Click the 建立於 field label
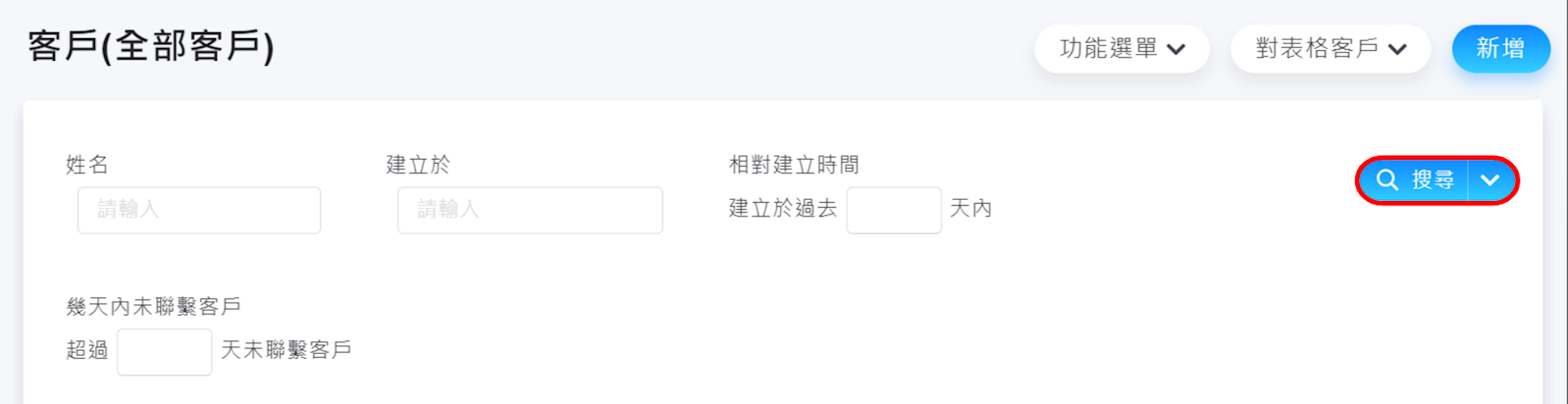This screenshot has height=404, width=1568. pyautogui.click(x=418, y=165)
